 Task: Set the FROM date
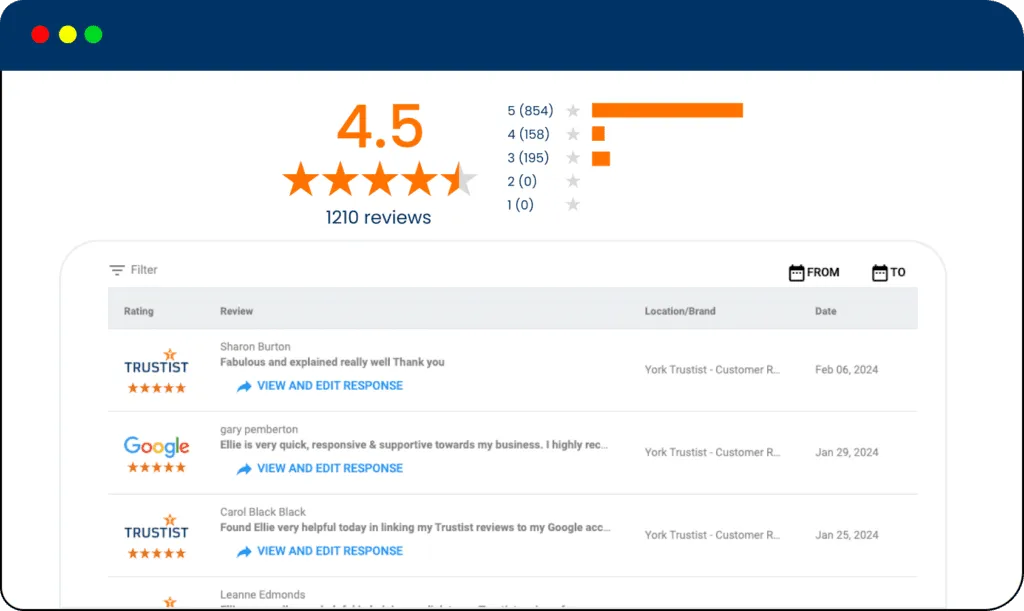(823, 272)
